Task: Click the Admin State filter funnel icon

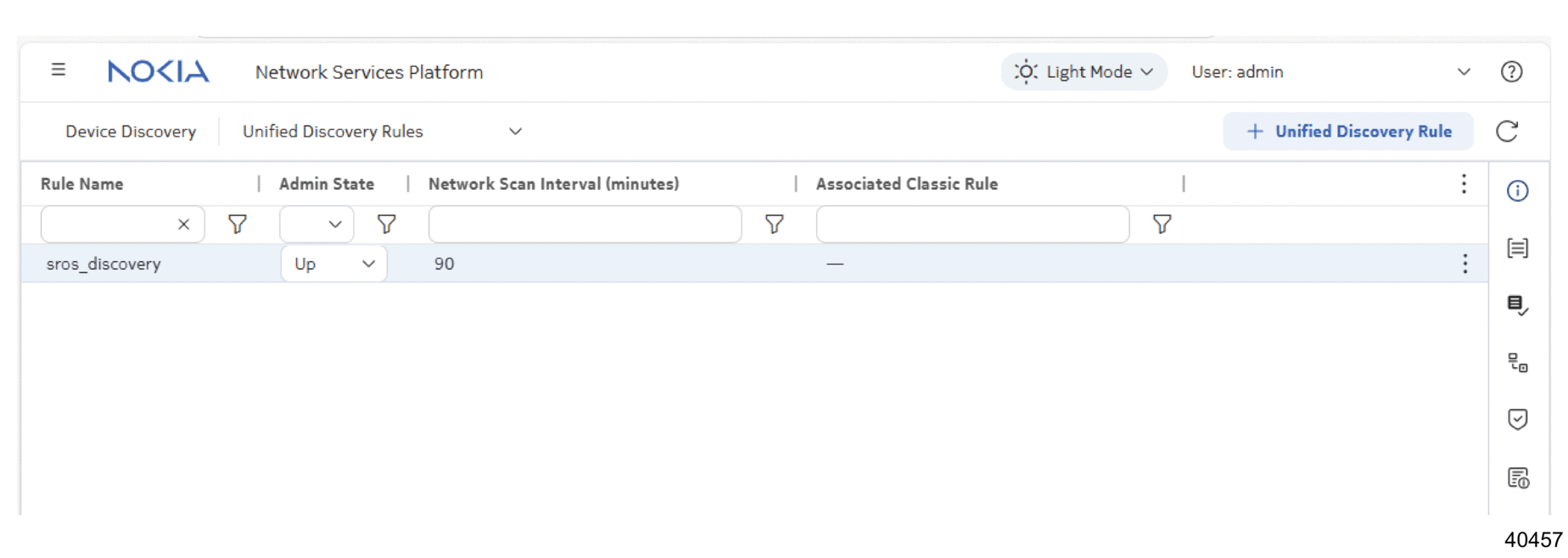Action: (x=386, y=224)
